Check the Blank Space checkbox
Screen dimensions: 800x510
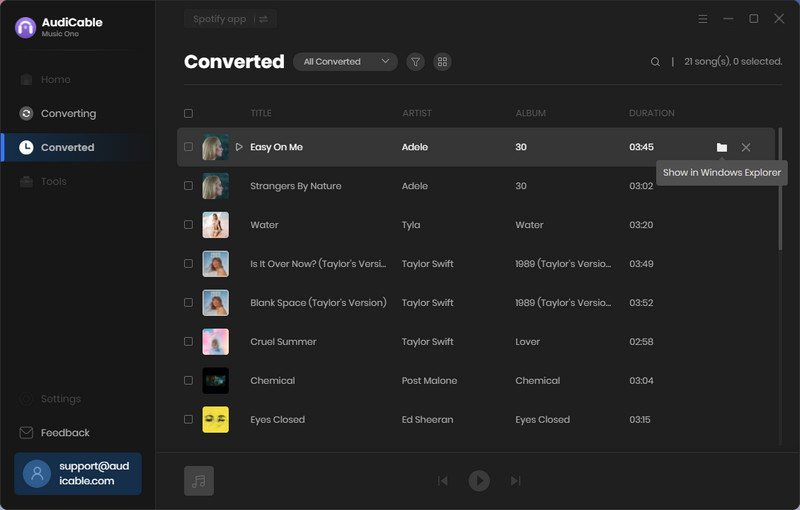point(188,302)
